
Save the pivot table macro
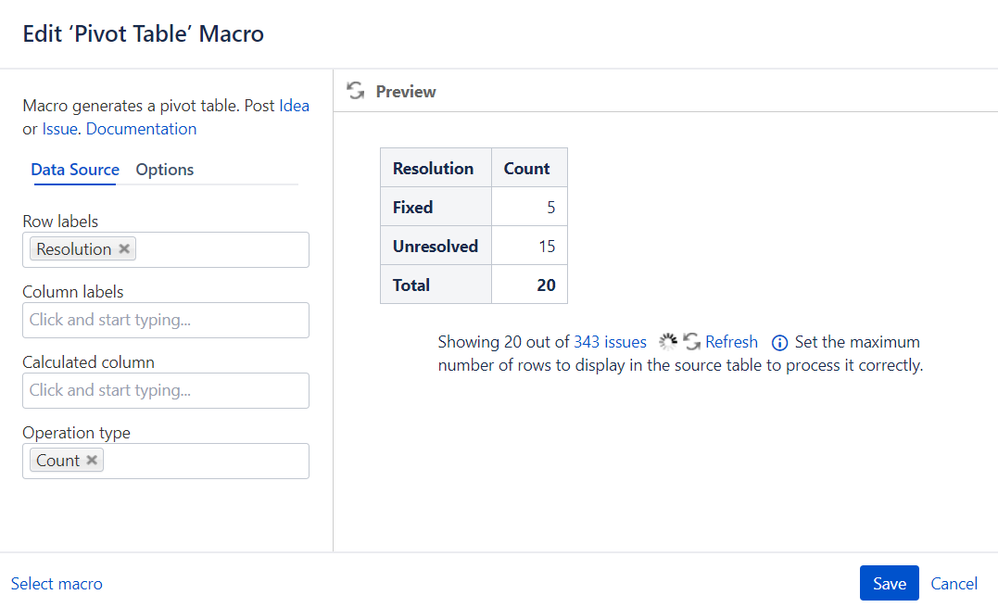[x=889, y=583]
